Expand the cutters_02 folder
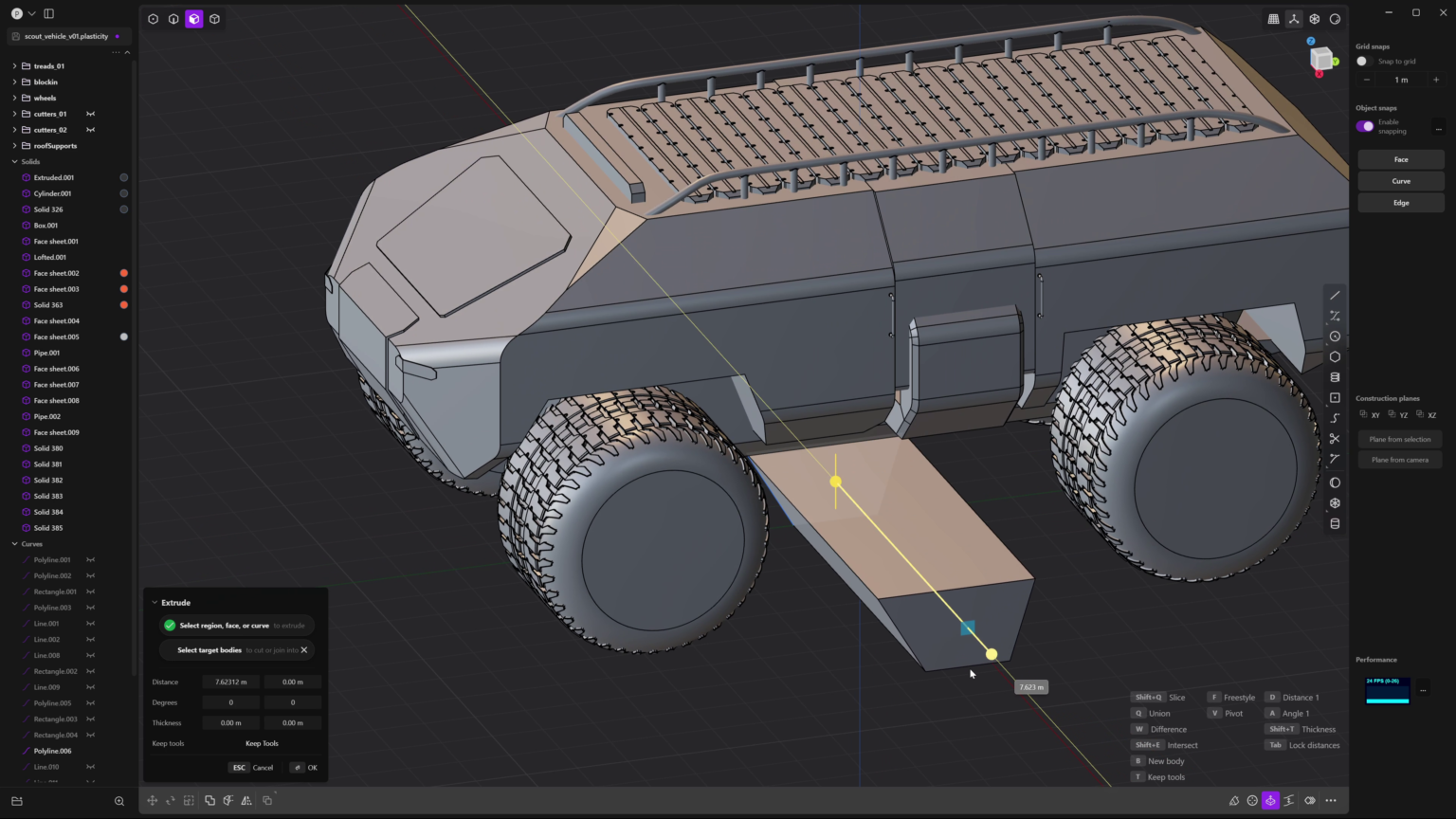This screenshot has width=1456, height=819. click(x=14, y=130)
